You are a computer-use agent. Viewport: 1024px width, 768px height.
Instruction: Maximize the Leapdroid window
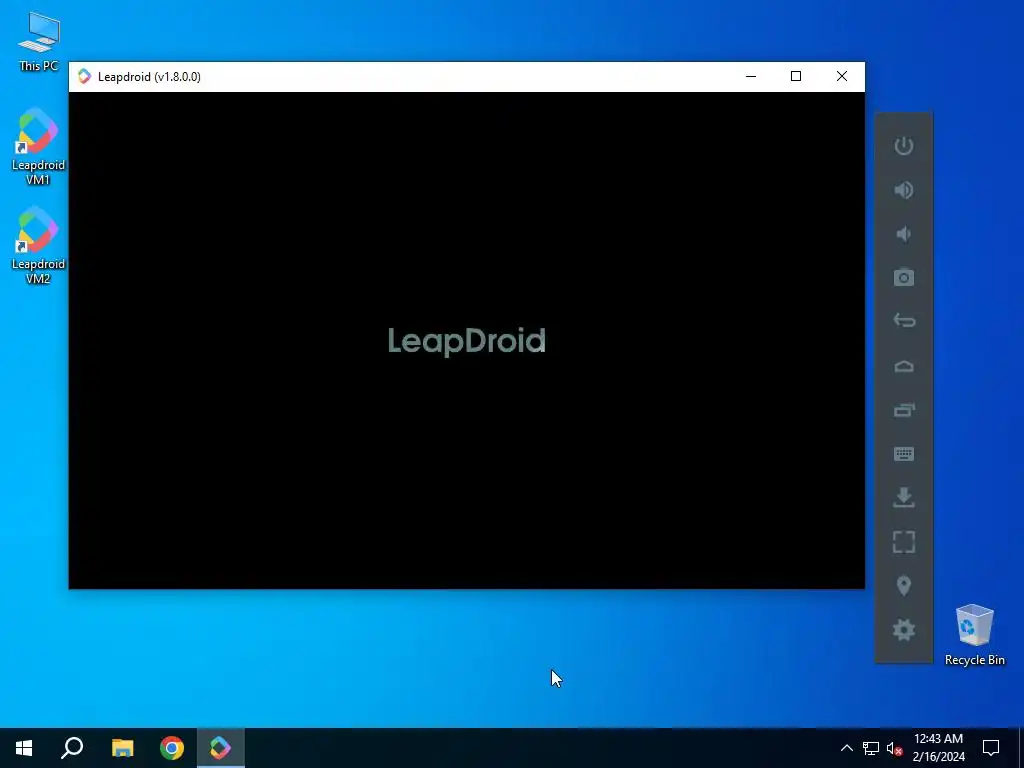point(795,76)
